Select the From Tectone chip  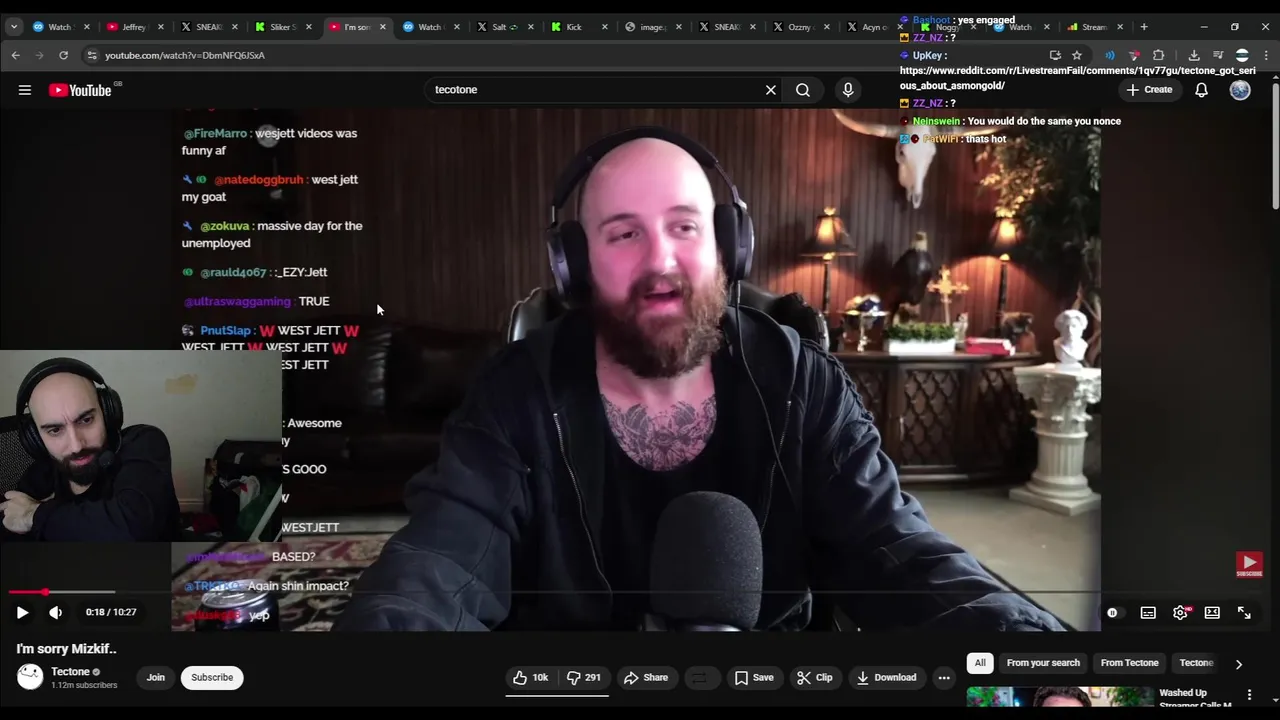pyautogui.click(x=1129, y=663)
